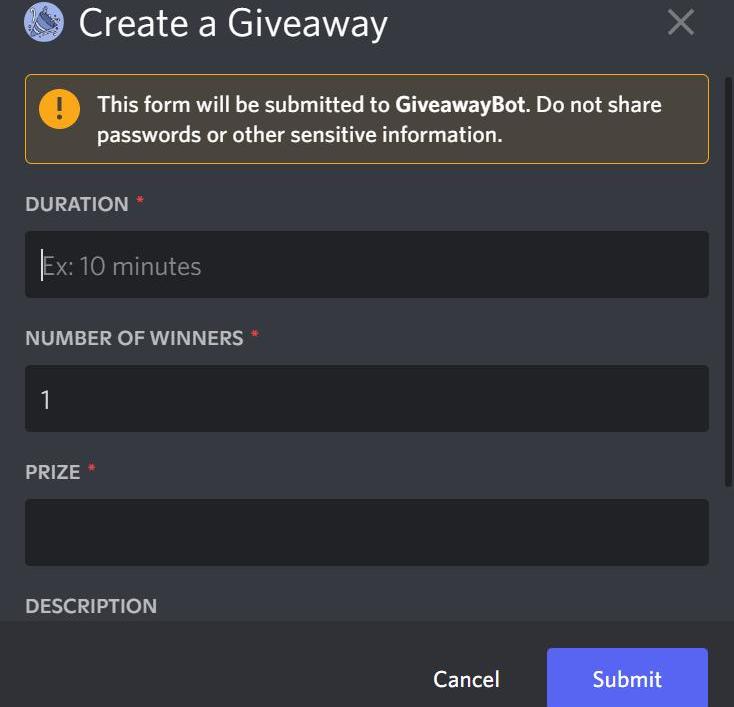This screenshot has height=707, width=734.
Task: Click the GiveawayBot avatar icon
Action: 44,22
